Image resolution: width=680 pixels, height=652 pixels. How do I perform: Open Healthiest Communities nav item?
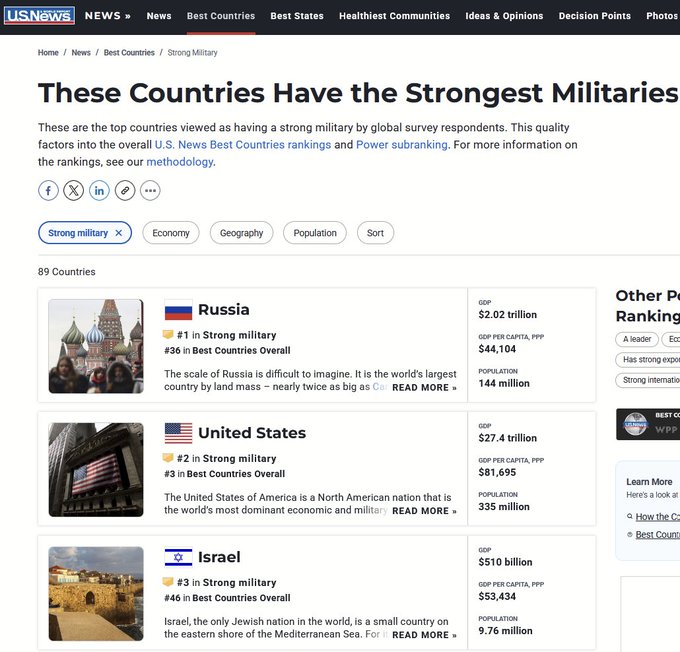point(395,16)
